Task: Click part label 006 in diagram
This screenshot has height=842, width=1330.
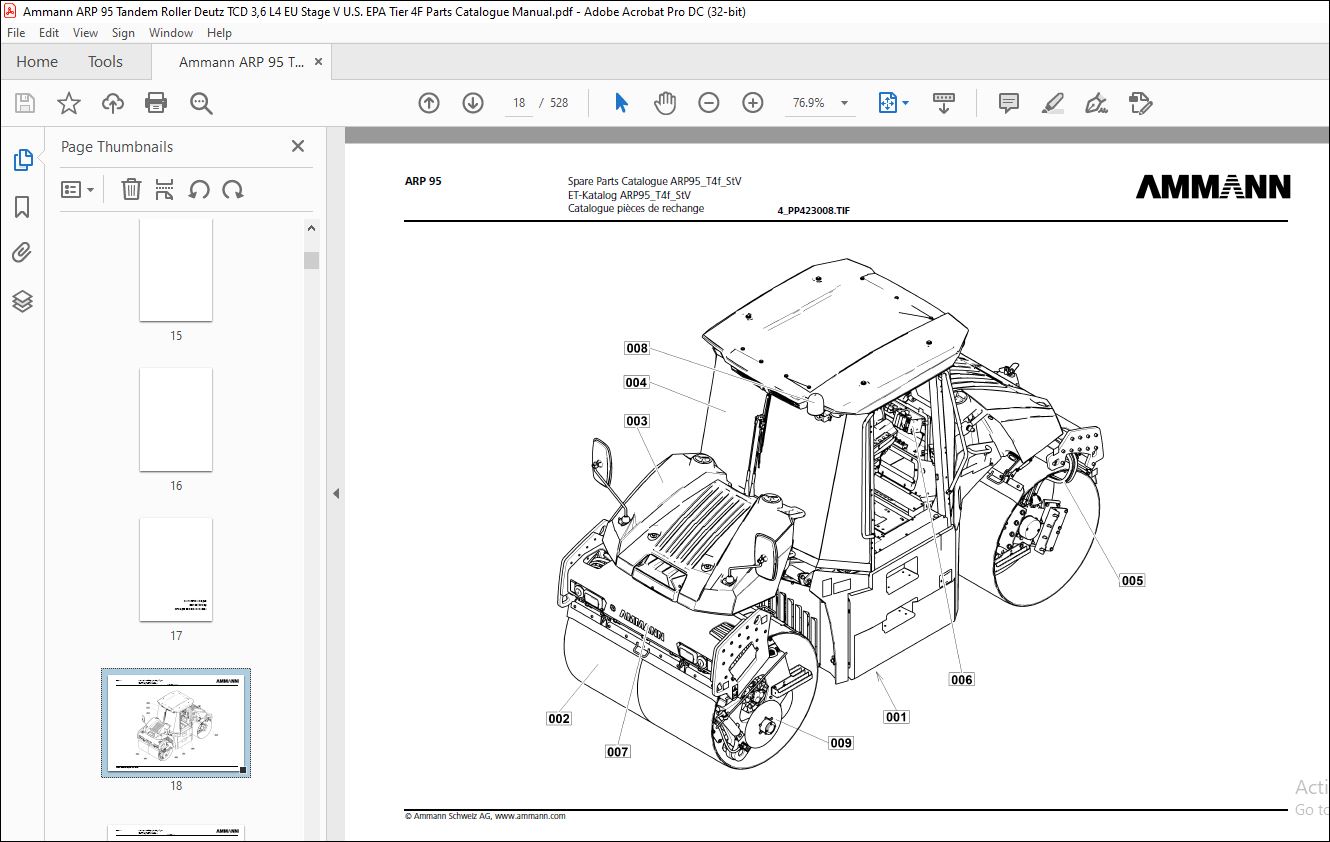Action: click(961, 679)
